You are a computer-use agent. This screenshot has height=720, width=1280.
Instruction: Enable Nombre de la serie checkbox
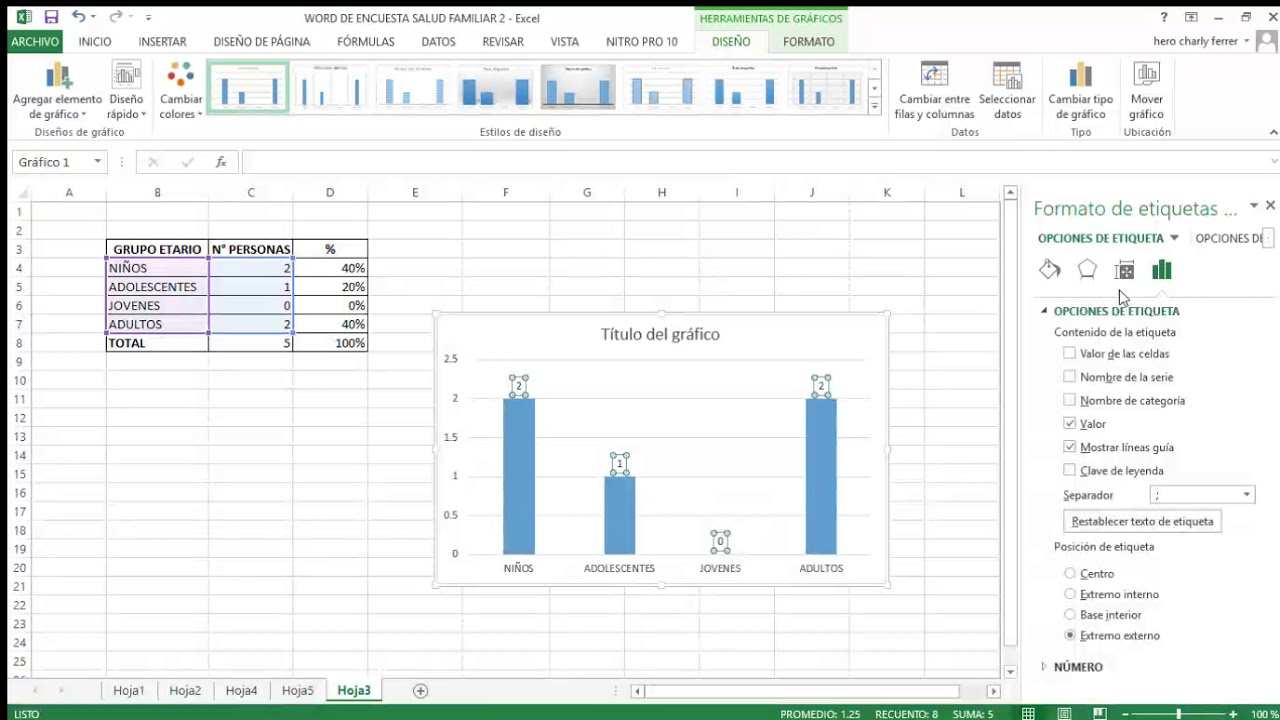pyautogui.click(x=1070, y=377)
